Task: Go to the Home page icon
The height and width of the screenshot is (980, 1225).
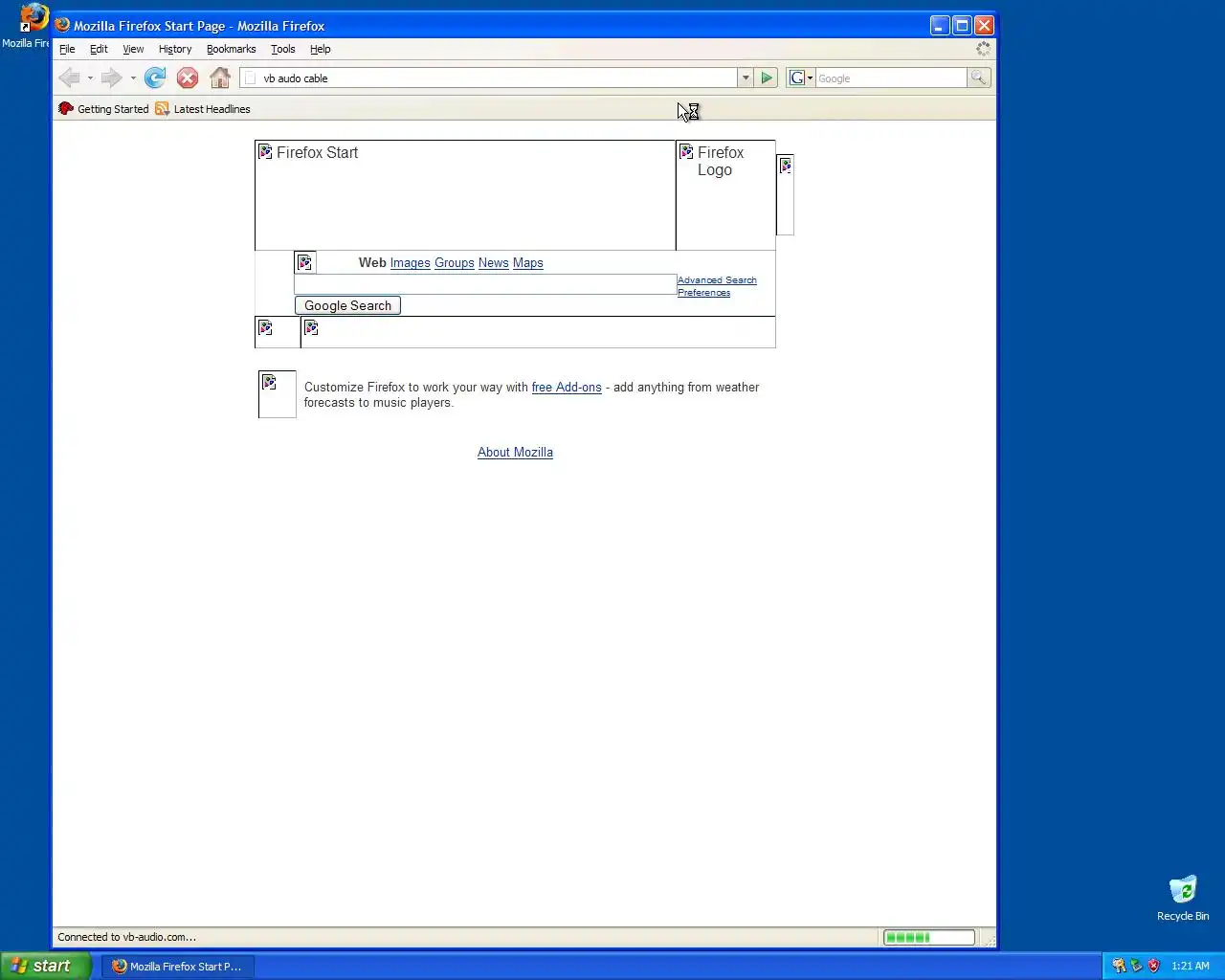Action: (x=220, y=78)
